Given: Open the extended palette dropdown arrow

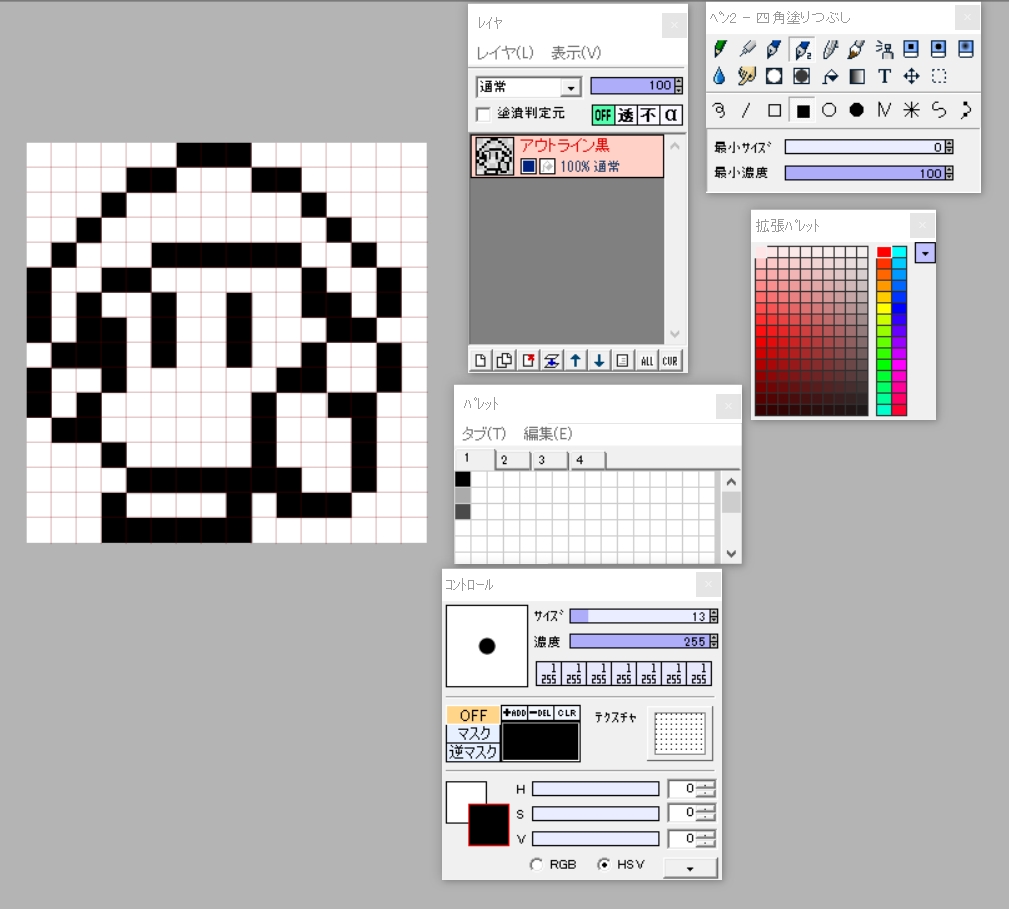Looking at the screenshot, I should 925,253.
